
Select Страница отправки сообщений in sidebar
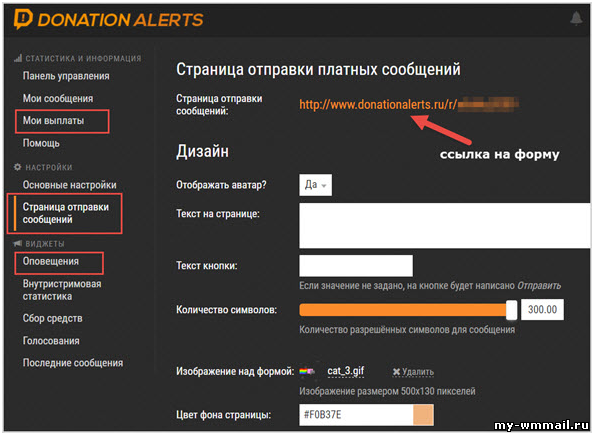(x=66, y=213)
